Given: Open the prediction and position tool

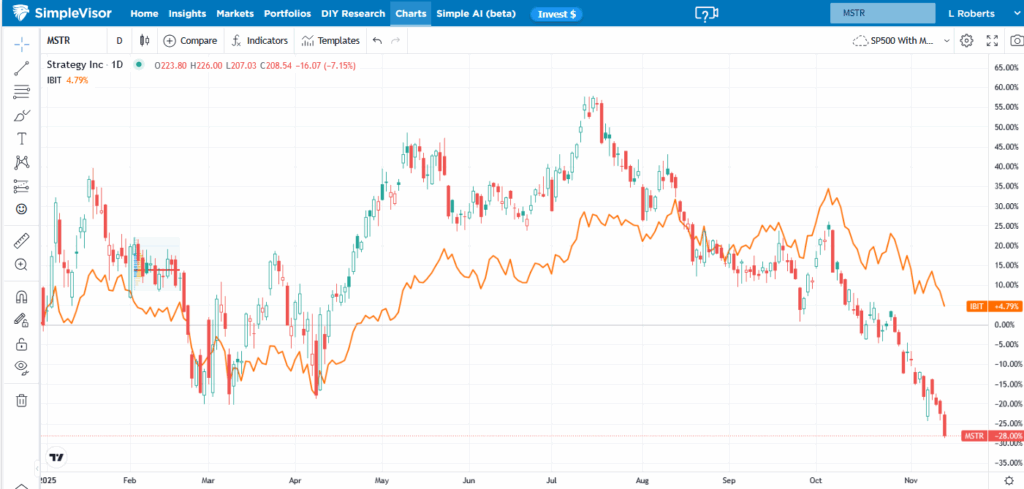Looking at the screenshot, I should [22, 186].
